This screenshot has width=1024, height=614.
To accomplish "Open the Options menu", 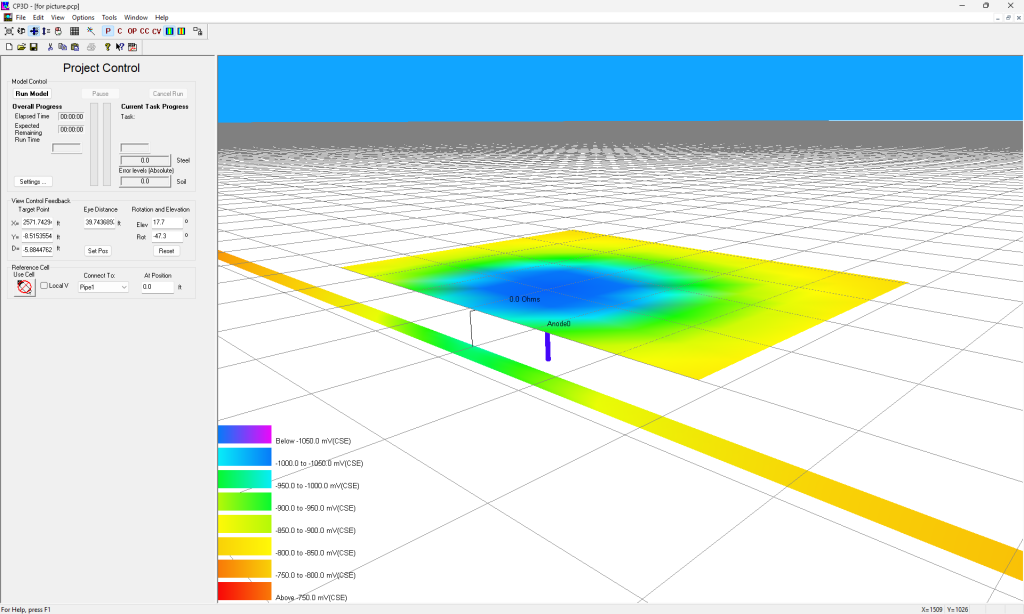I will pyautogui.click(x=82, y=17).
